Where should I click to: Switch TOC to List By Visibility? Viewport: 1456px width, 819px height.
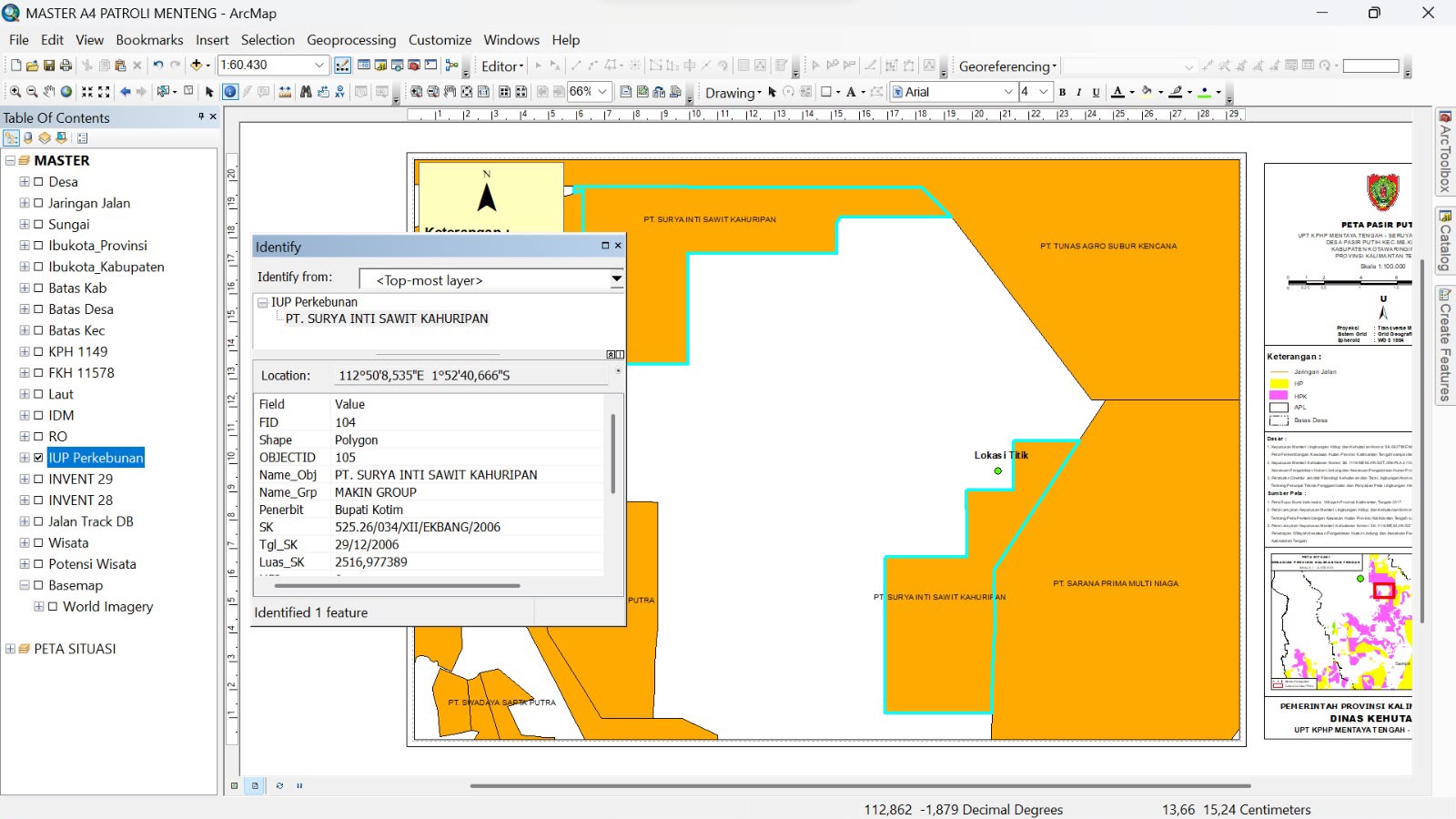click(x=45, y=138)
